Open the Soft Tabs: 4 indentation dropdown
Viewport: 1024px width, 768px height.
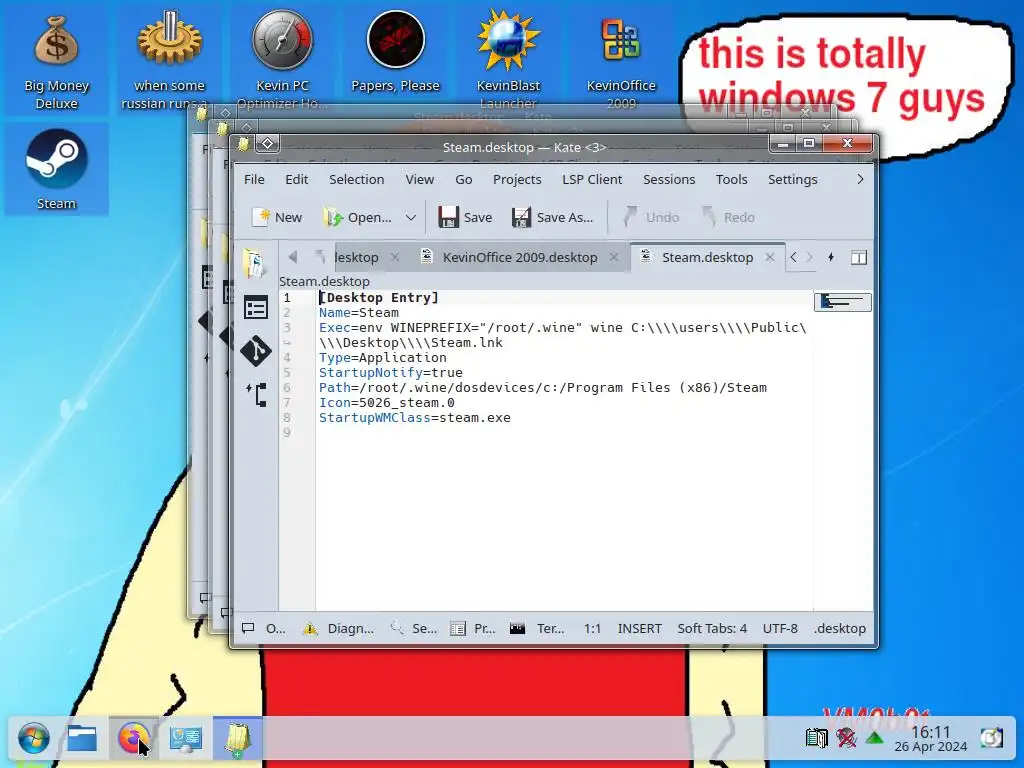(712, 628)
